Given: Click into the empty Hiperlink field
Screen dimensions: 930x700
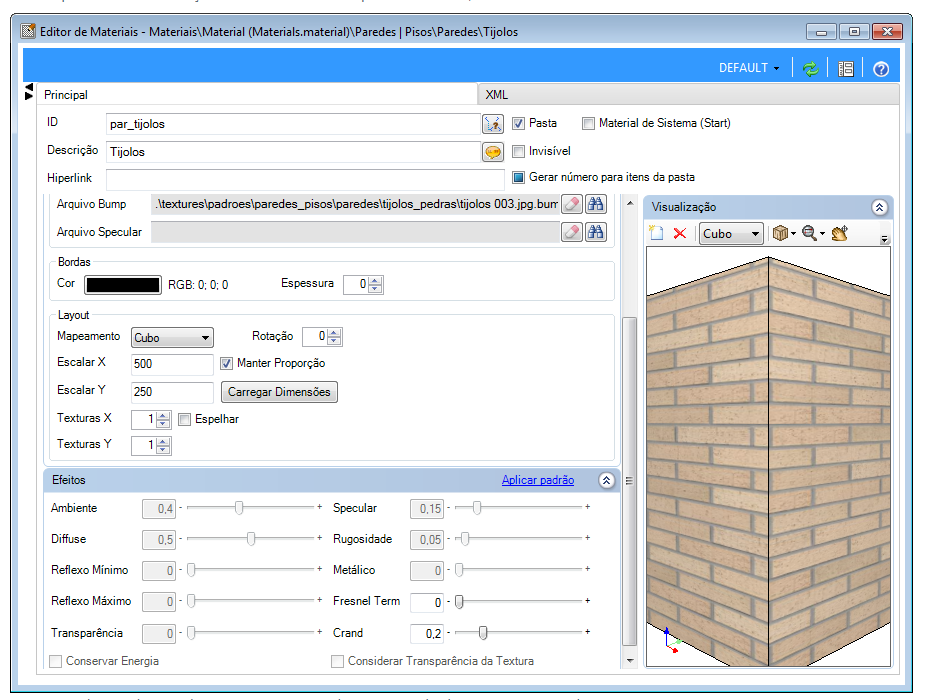Looking at the screenshot, I should coord(305,179).
